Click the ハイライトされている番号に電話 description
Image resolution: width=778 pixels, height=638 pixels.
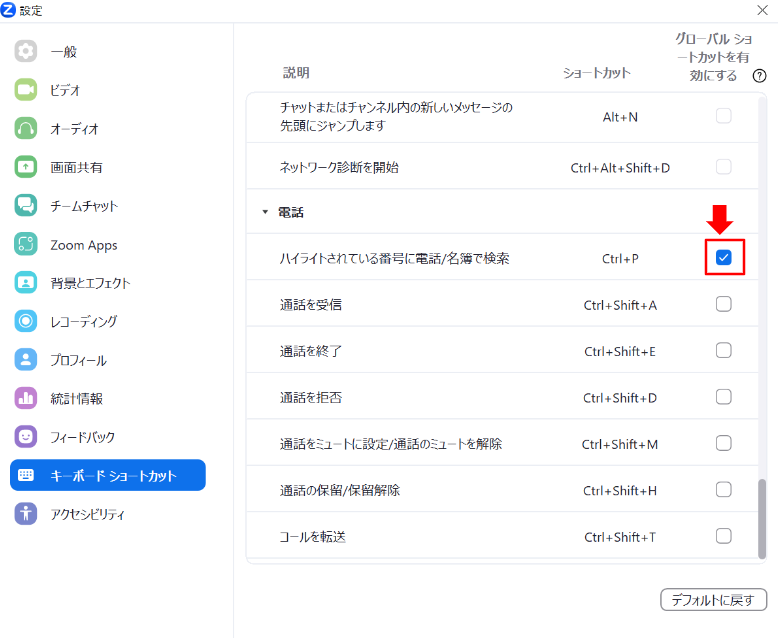[x=394, y=258]
